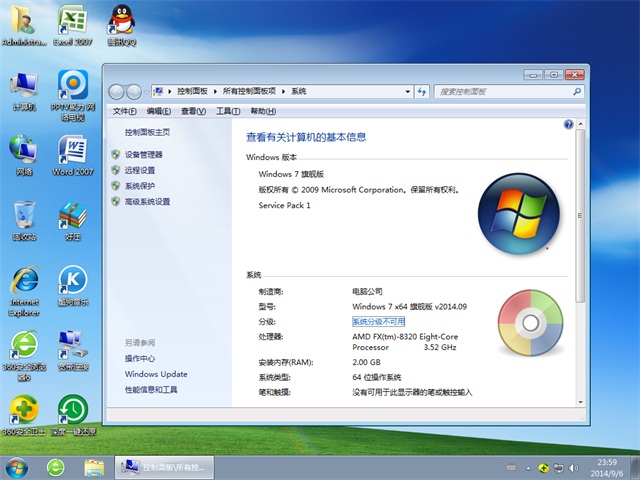Open the 帮助(H) menu
This screenshot has width=640, height=480.
coord(263,111)
